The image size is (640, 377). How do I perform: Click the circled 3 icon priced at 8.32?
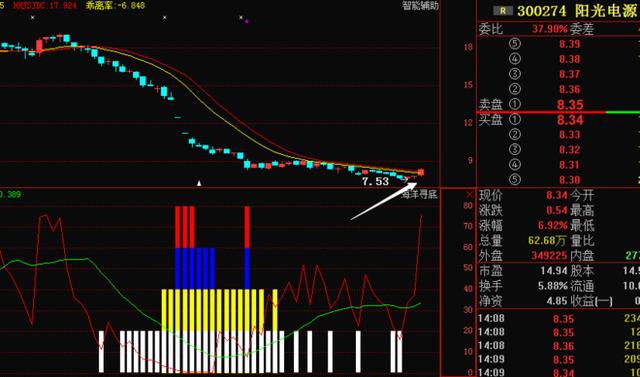(x=516, y=149)
